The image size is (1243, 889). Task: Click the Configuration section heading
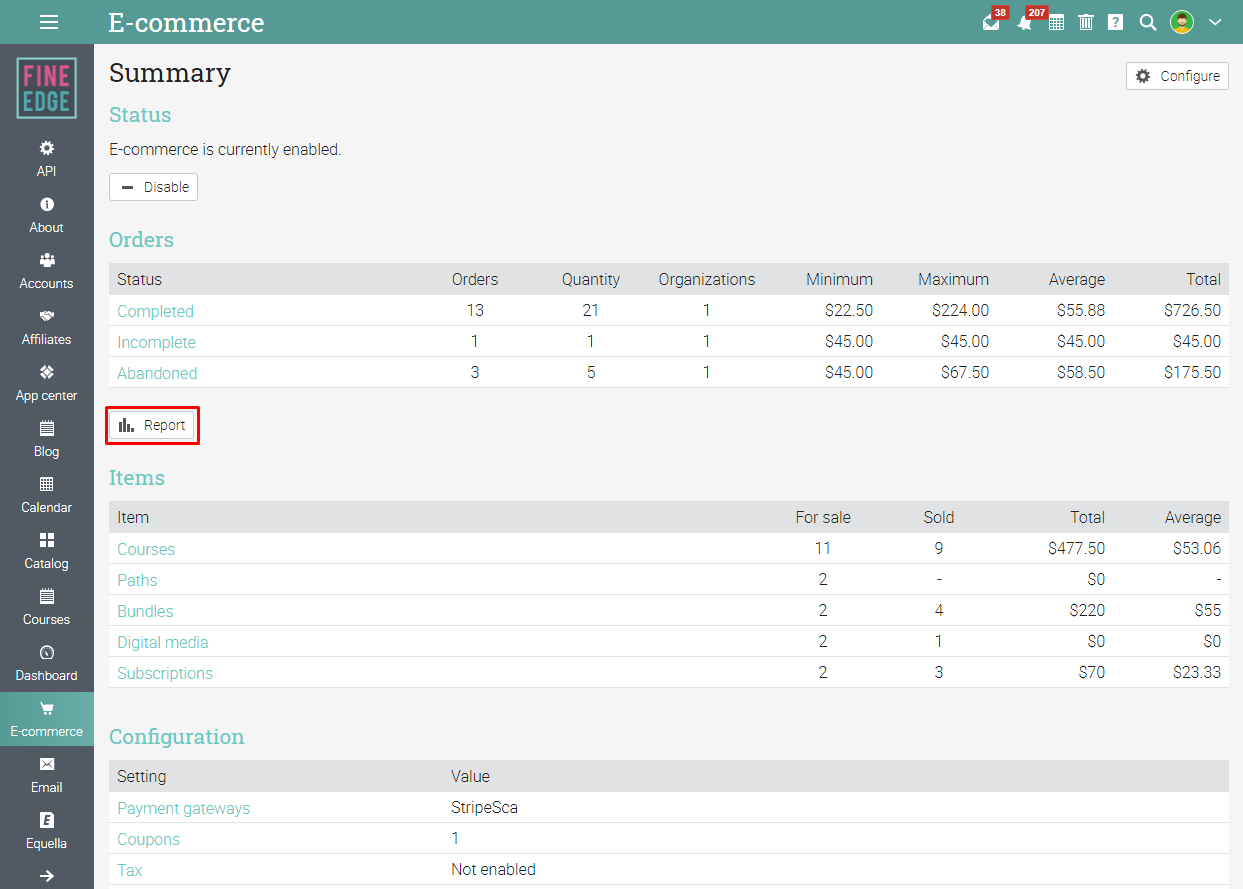coord(176,737)
